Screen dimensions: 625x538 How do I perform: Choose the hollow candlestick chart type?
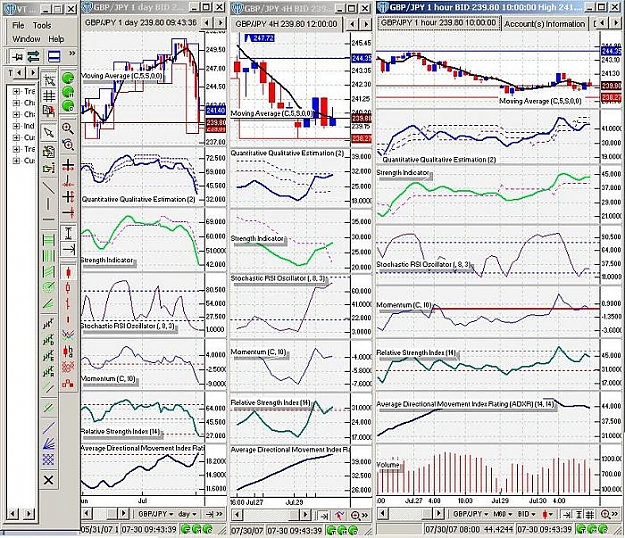point(68,287)
